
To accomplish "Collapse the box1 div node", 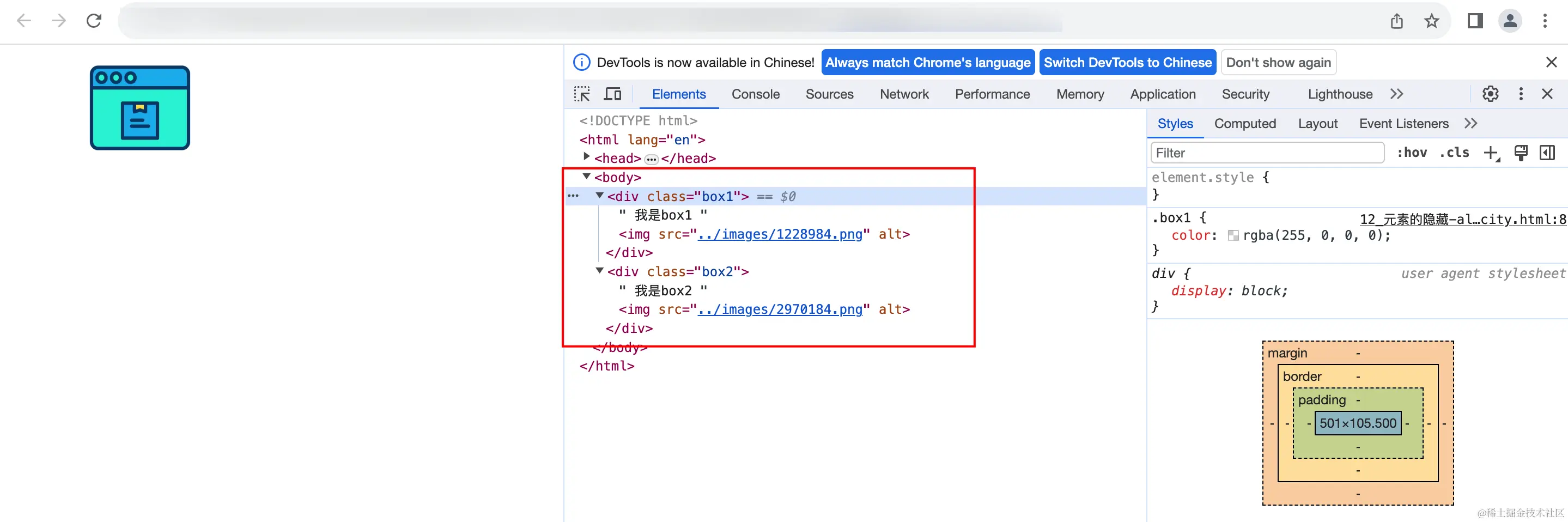I will pos(599,196).
